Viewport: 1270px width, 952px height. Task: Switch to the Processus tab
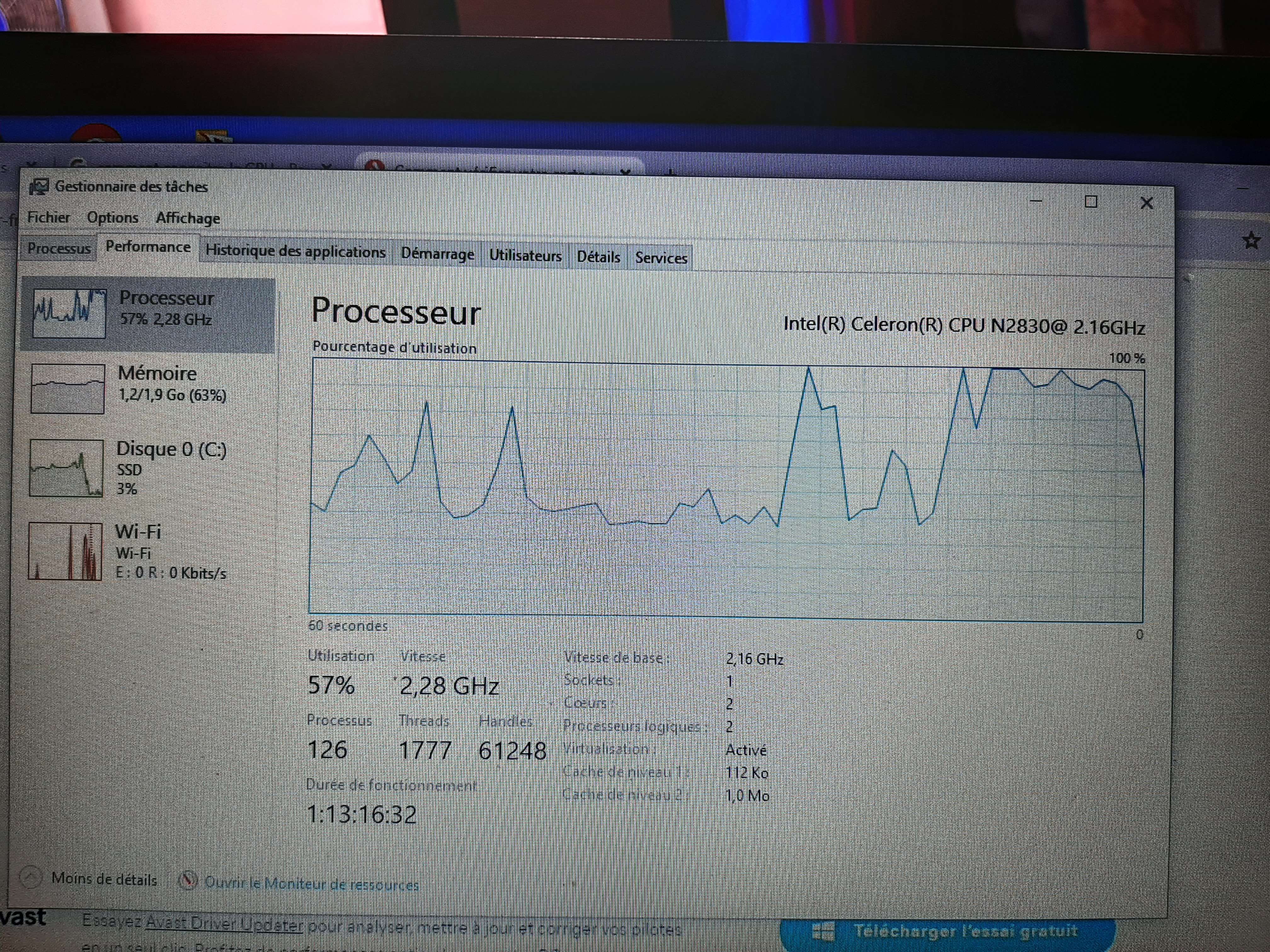click(x=59, y=248)
